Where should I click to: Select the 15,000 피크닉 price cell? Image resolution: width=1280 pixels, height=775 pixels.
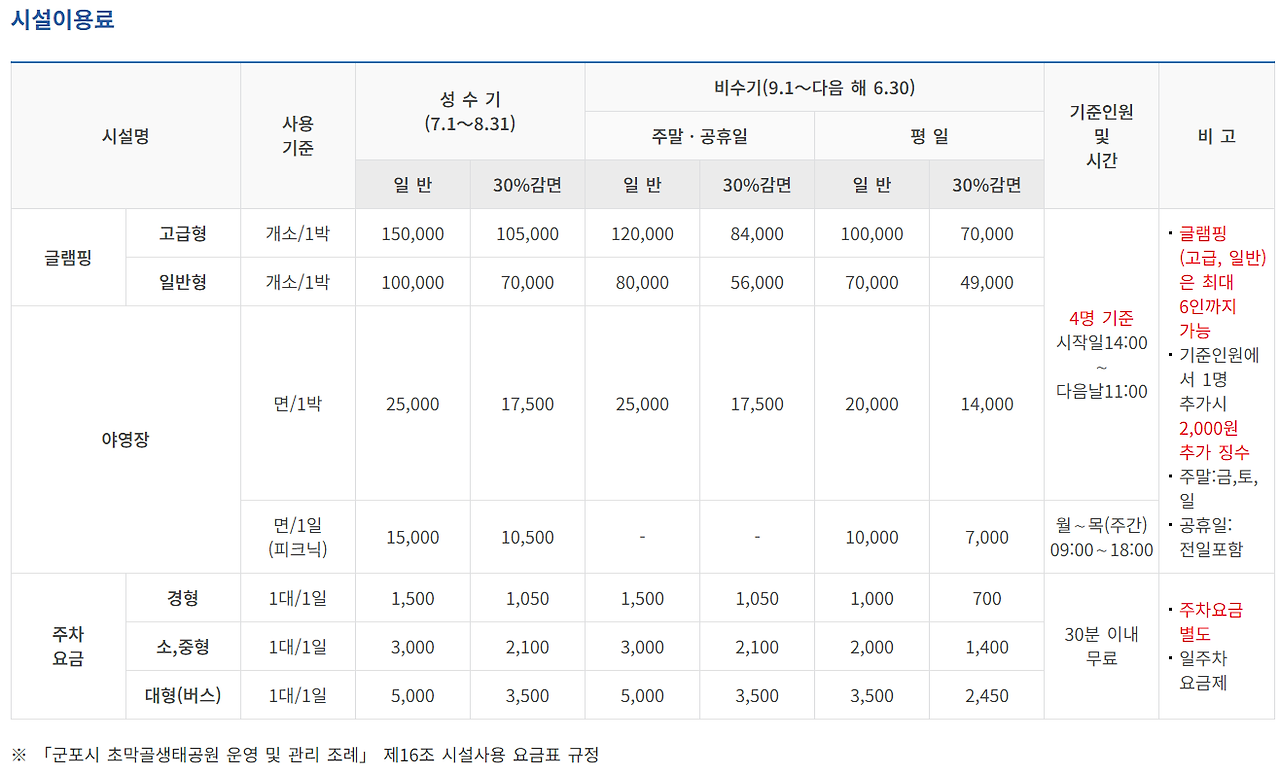pos(413,537)
